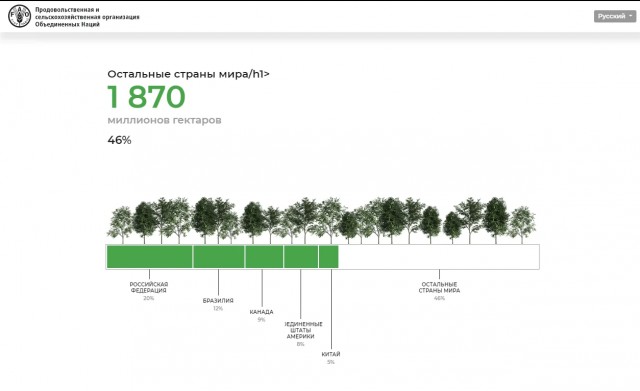Click the миллионов гектаров text
This screenshot has height=391, width=640.
click(x=164, y=120)
